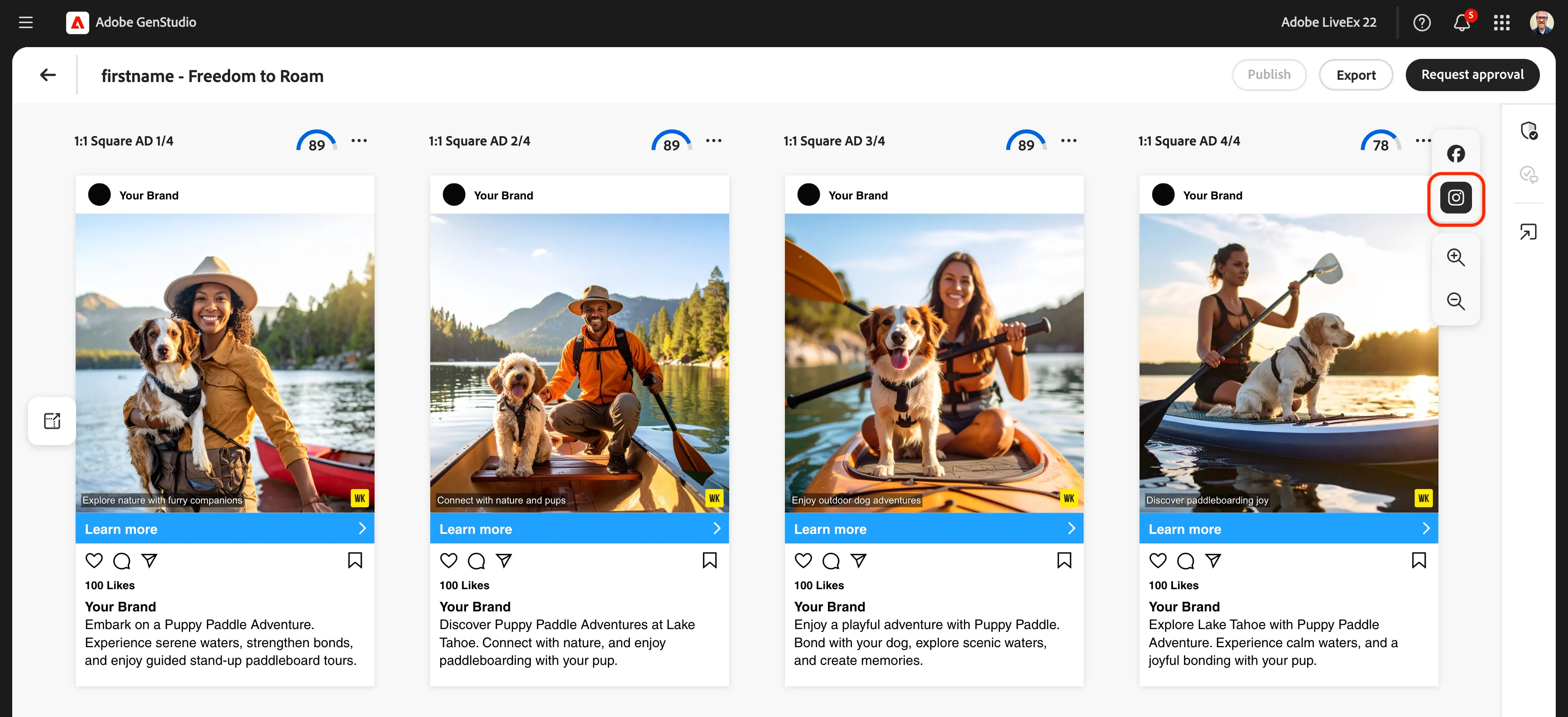Click the '1:1 Square AD 3/4' heading
This screenshot has height=717, width=1568.
click(x=834, y=140)
